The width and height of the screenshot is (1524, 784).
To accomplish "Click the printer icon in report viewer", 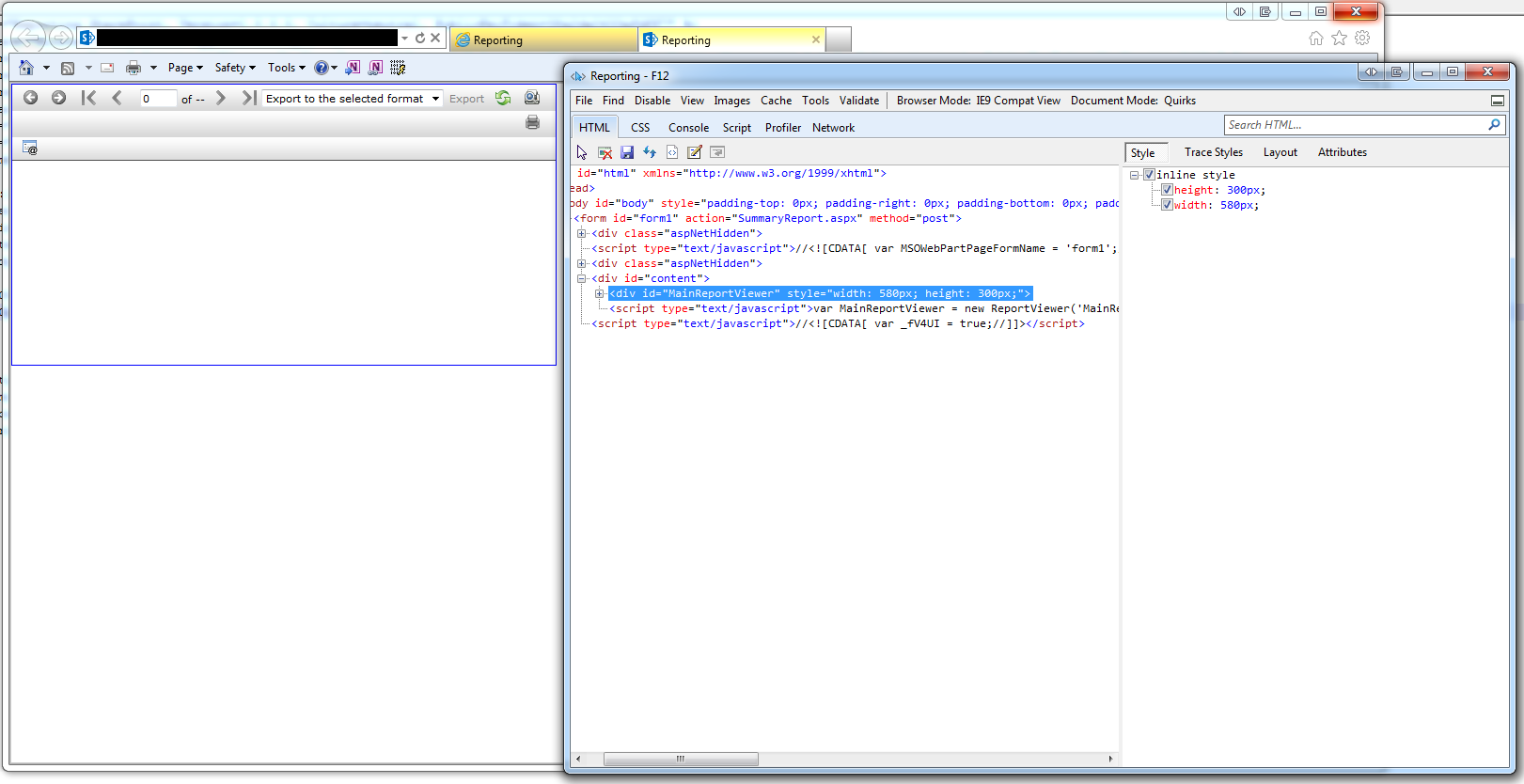I will (x=532, y=122).
